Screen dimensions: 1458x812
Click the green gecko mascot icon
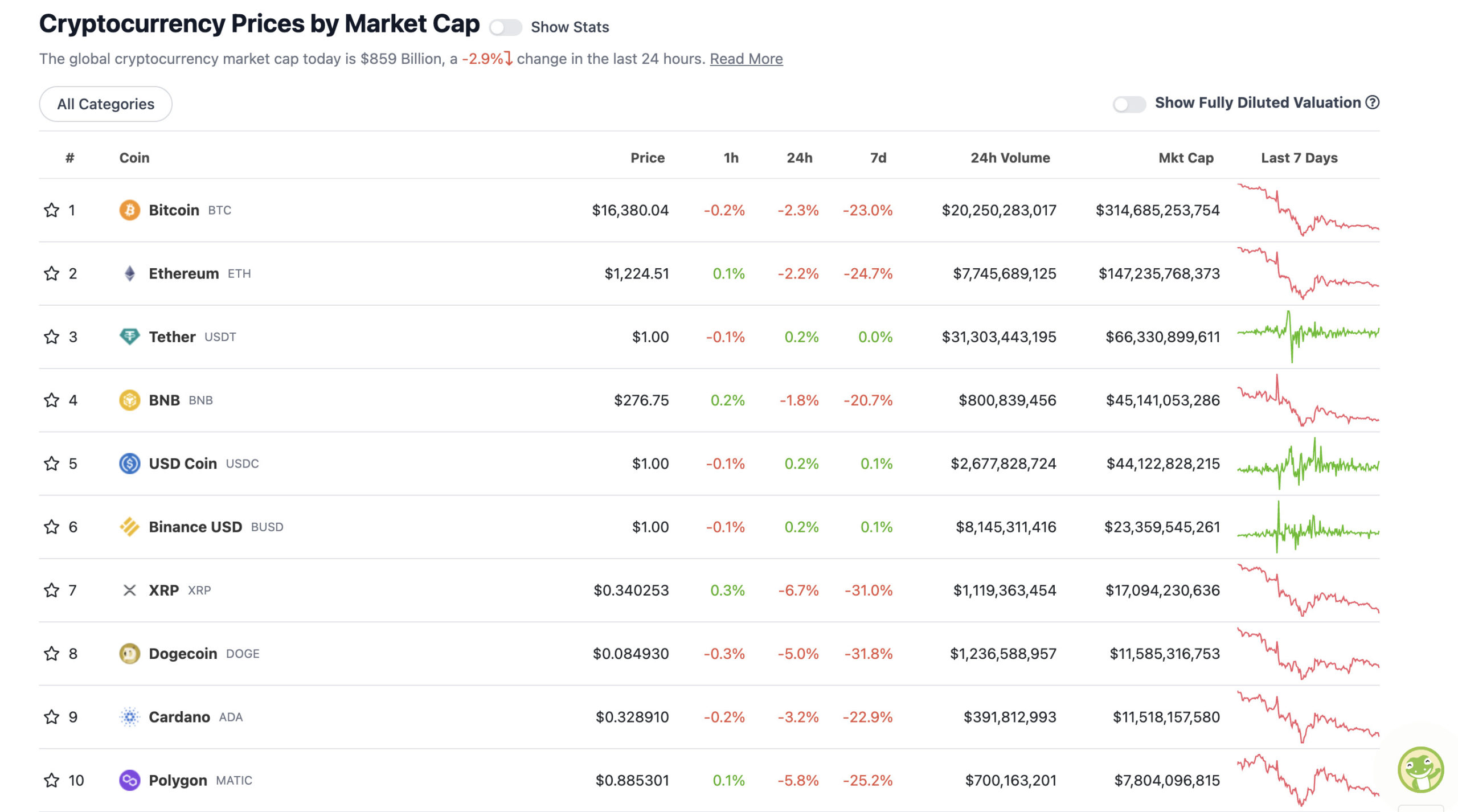[x=1420, y=770]
